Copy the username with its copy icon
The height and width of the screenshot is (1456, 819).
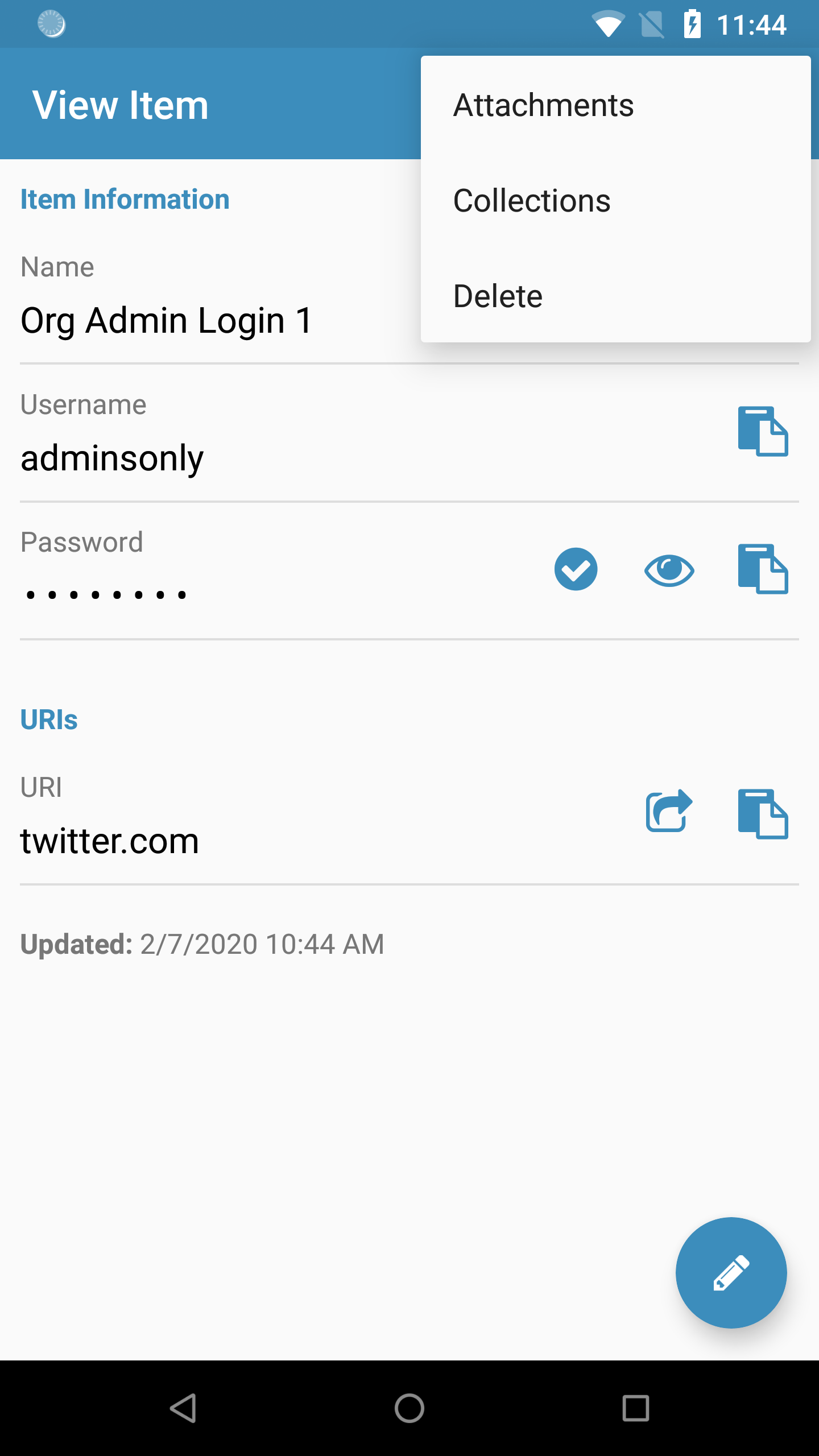[763, 432]
